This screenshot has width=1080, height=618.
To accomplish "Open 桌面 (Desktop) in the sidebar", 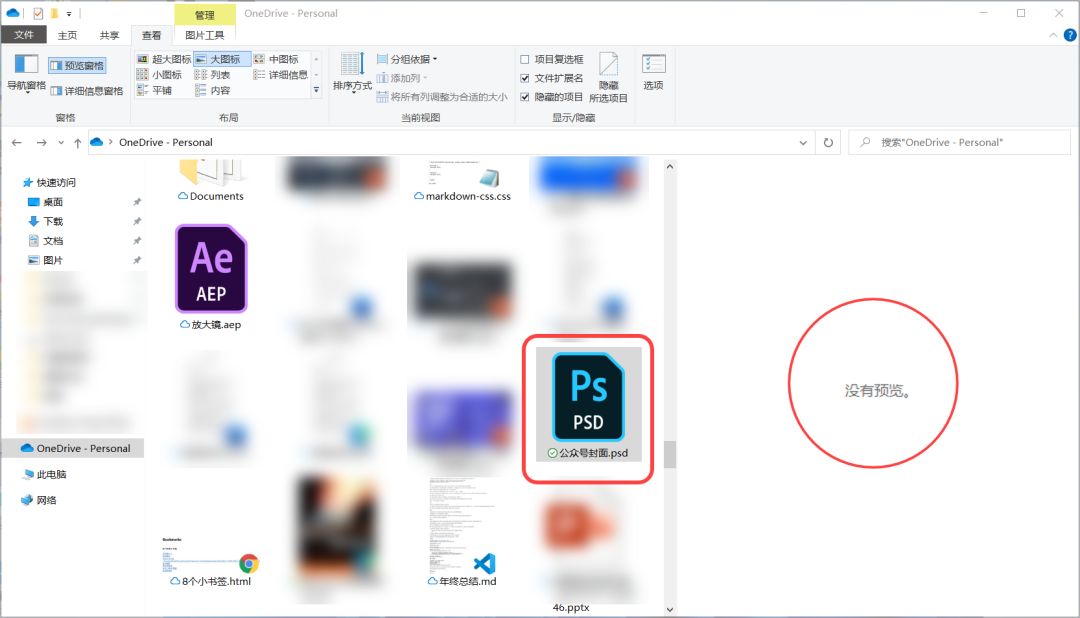I will coord(45,202).
